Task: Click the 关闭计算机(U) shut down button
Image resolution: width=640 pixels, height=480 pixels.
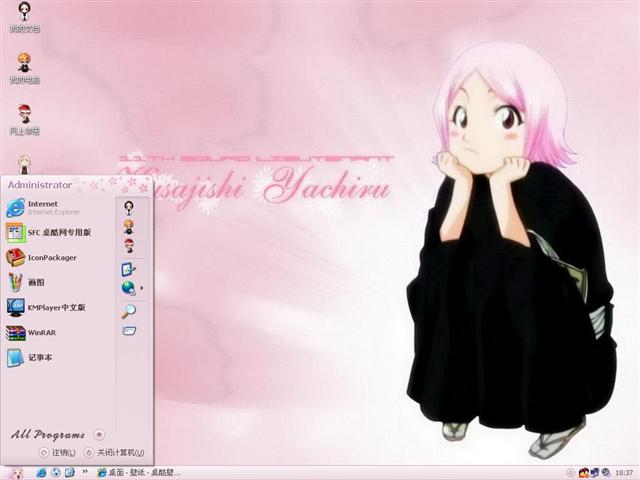Action: coord(114,453)
